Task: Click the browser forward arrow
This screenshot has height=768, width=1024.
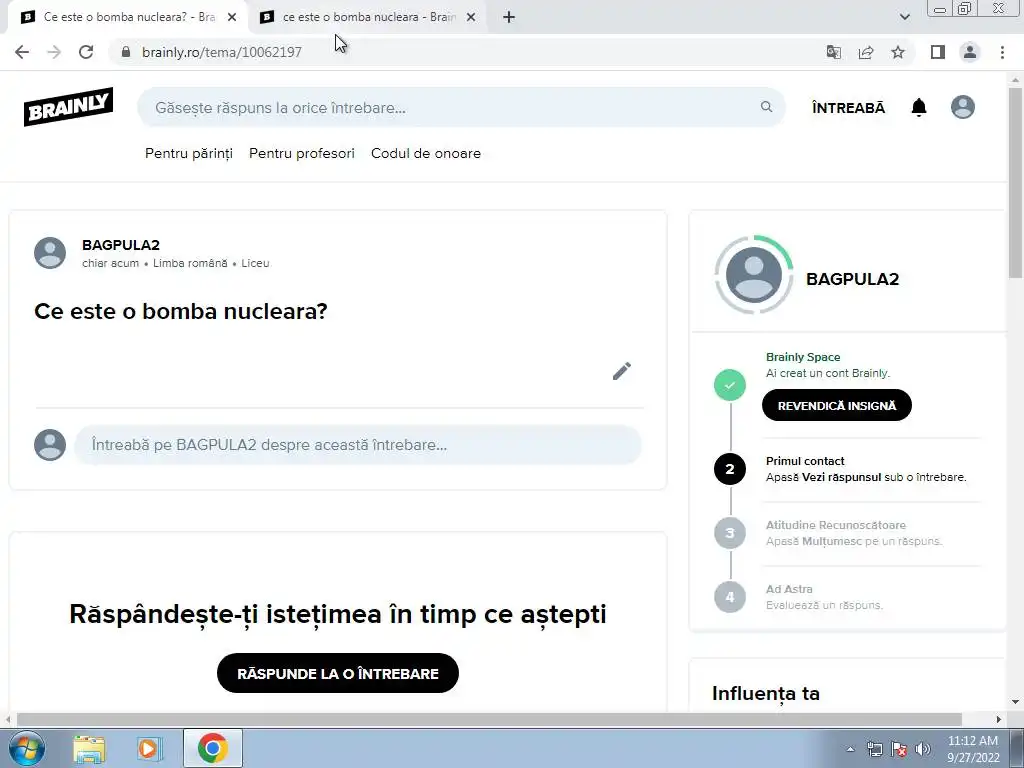Action: [x=54, y=52]
